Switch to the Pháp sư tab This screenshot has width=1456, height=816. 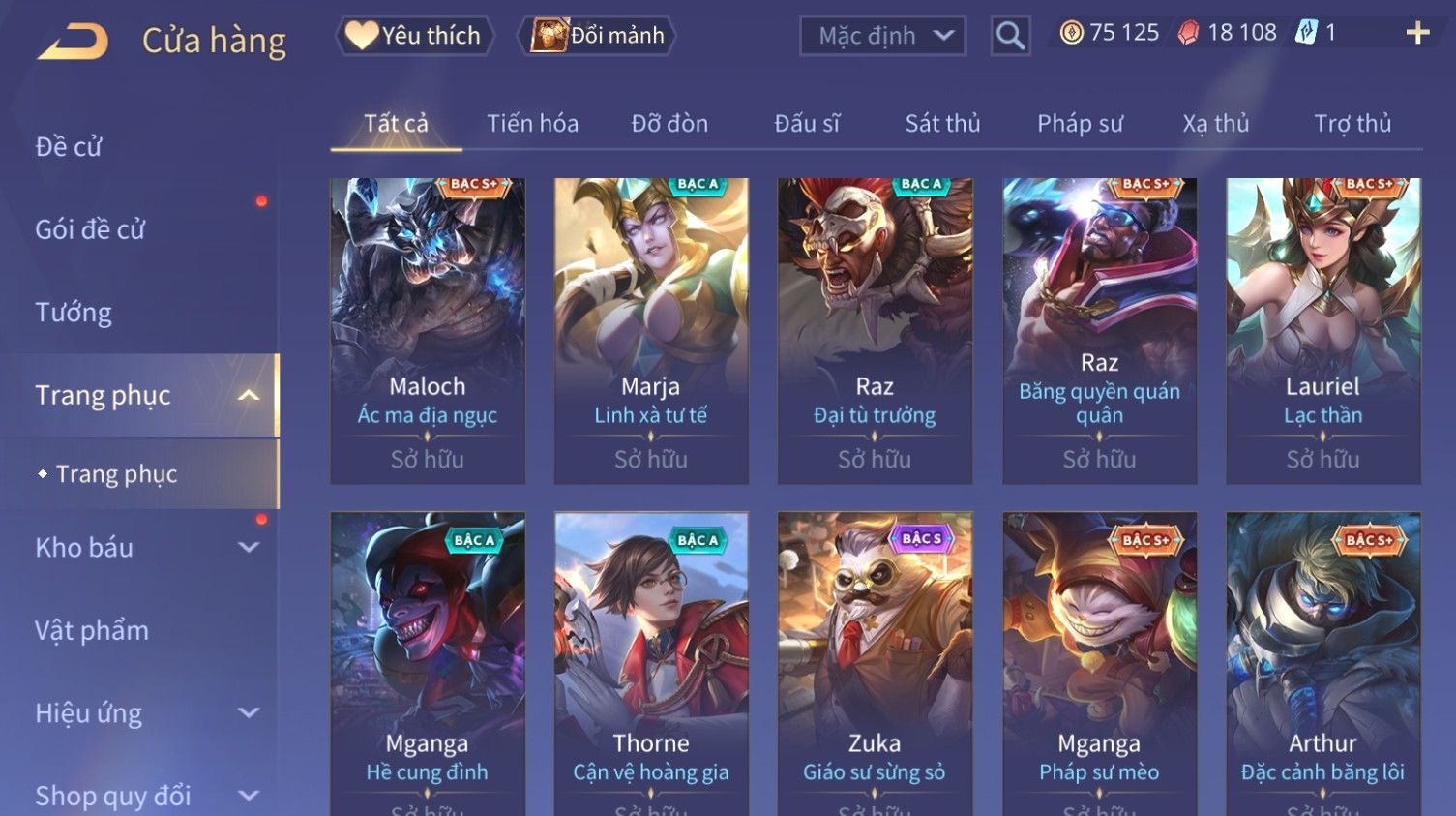click(x=1080, y=124)
